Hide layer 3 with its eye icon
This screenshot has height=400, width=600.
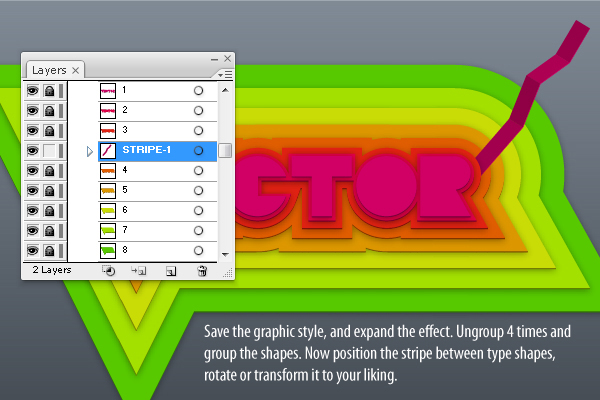point(33,131)
